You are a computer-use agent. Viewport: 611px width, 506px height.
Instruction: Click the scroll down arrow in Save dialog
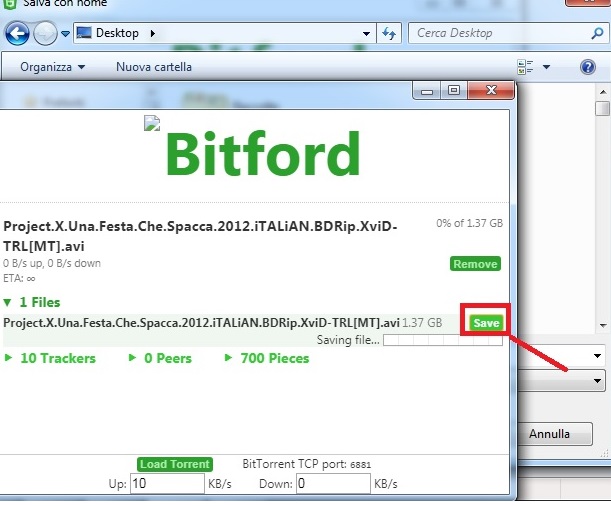point(603,325)
